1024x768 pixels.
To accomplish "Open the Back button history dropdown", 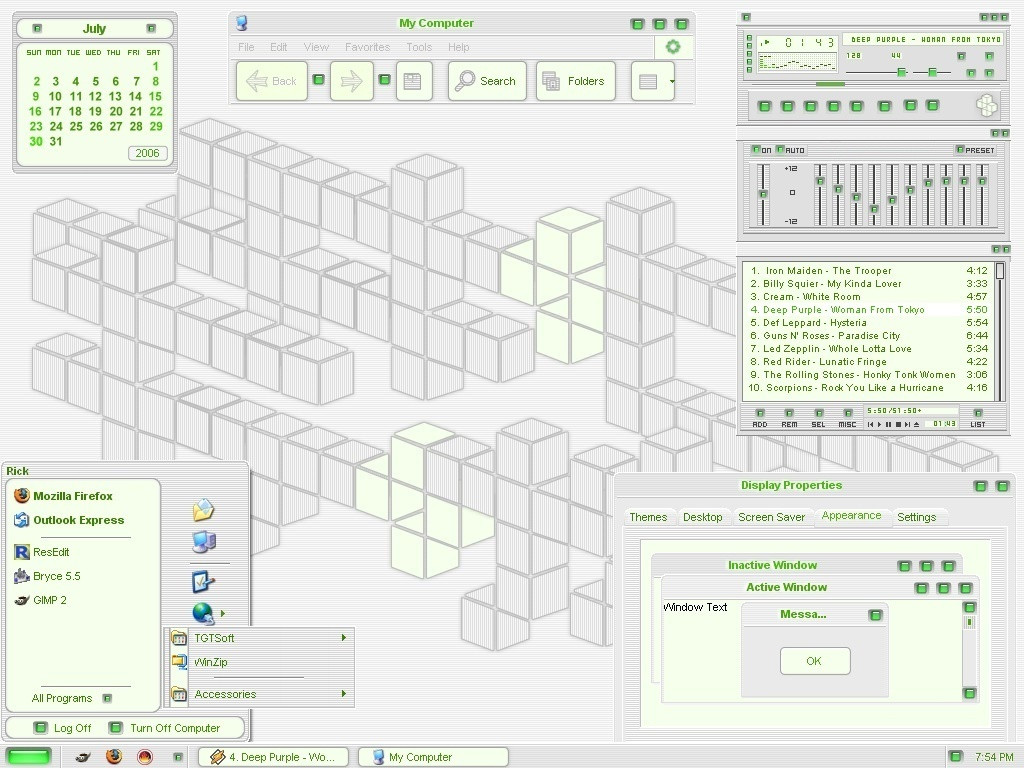I will click(319, 80).
